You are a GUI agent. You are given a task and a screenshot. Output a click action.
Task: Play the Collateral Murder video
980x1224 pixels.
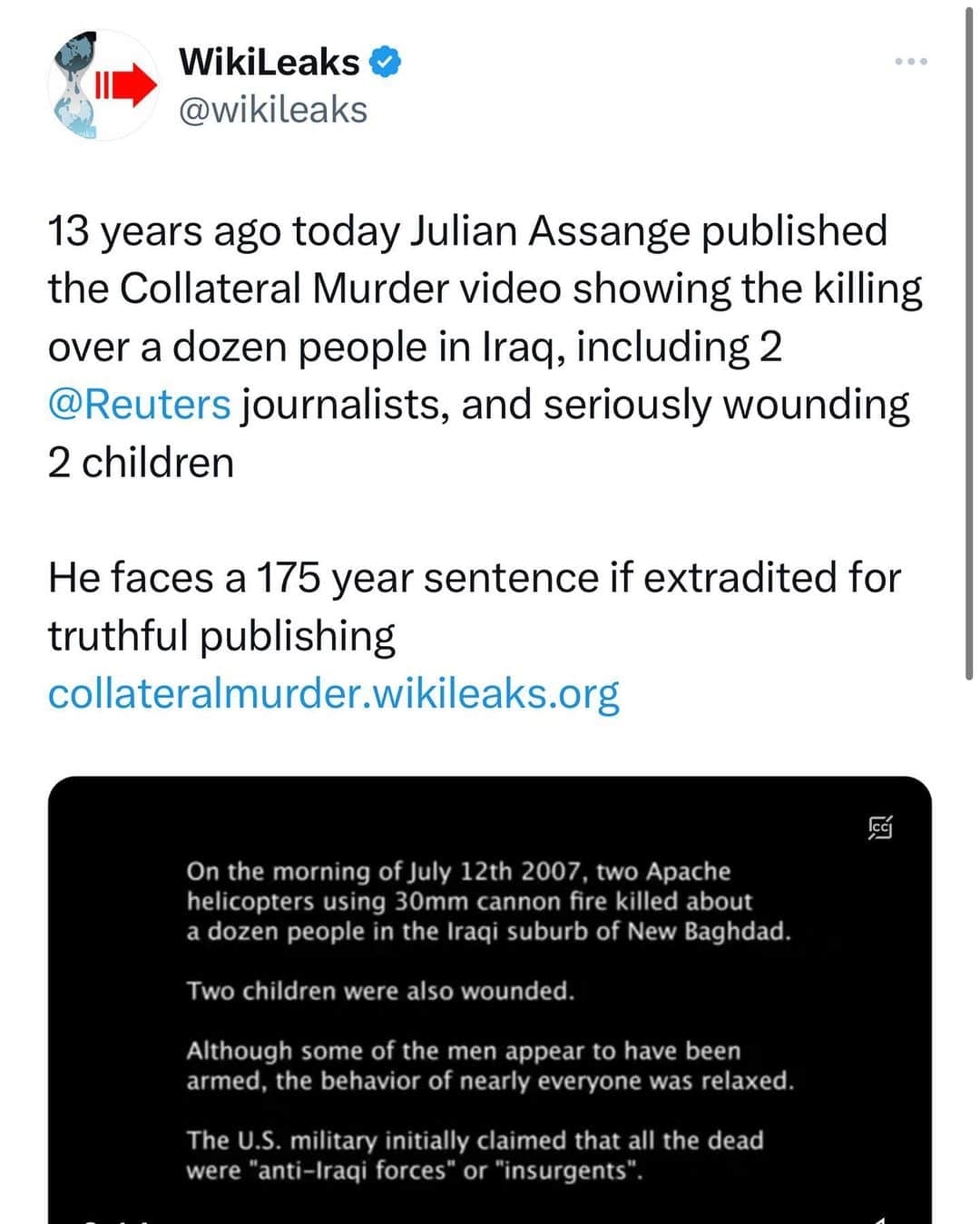pyautogui.click(x=490, y=998)
